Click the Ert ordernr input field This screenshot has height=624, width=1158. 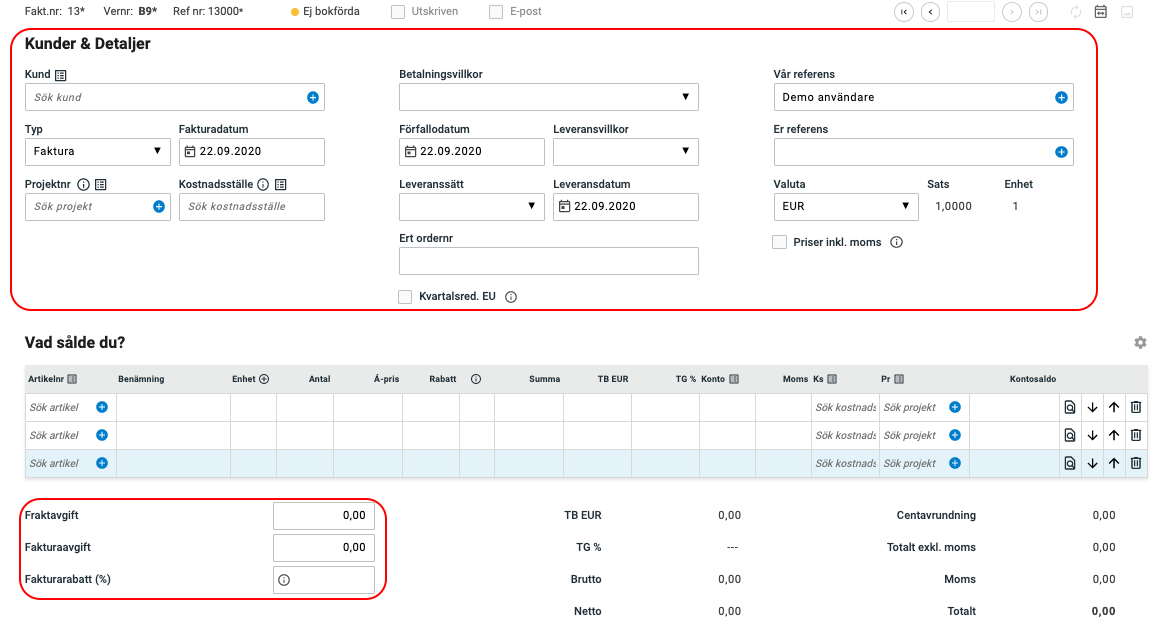click(x=549, y=261)
